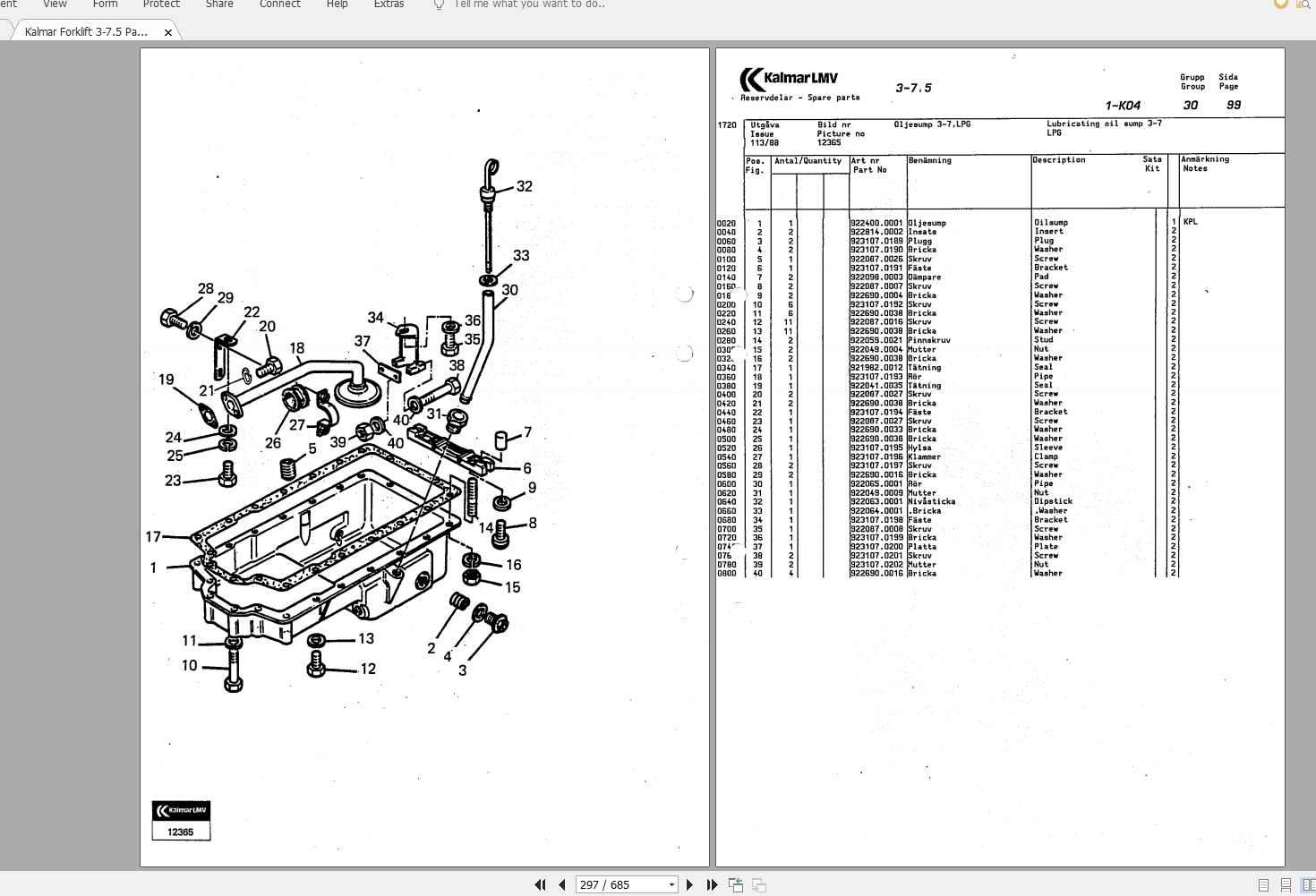Click the First Page navigation icon
This screenshot has width=1316, height=896.
tap(540, 884)
